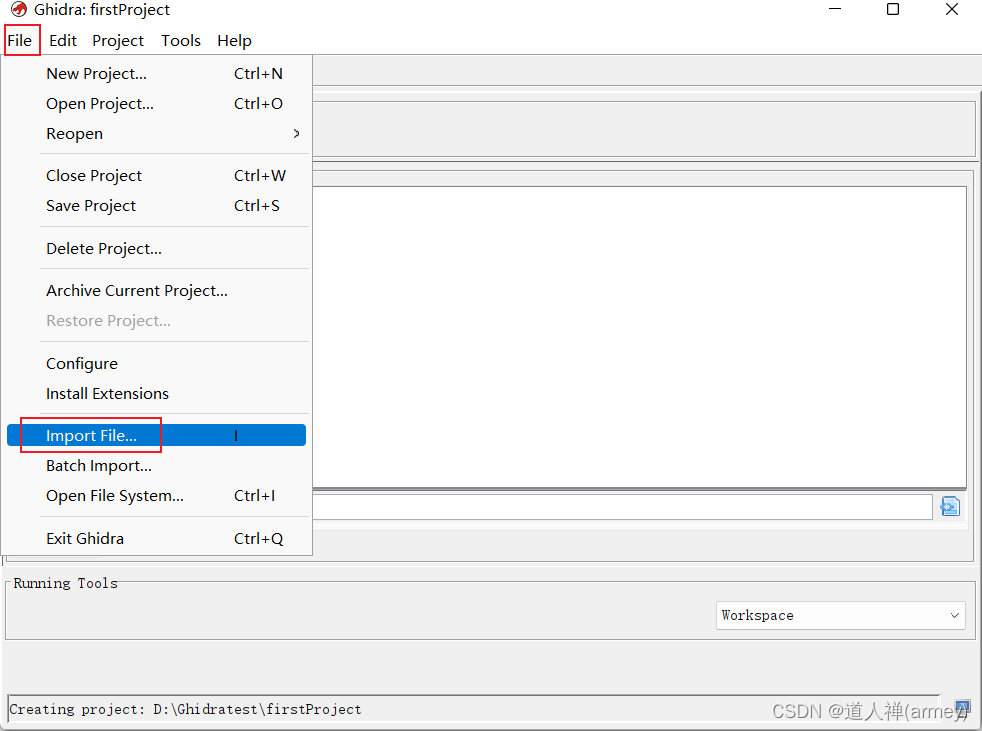This screenshot has height=731, width=982.
Task: Select Save Project menu entry
Action: 157,206
